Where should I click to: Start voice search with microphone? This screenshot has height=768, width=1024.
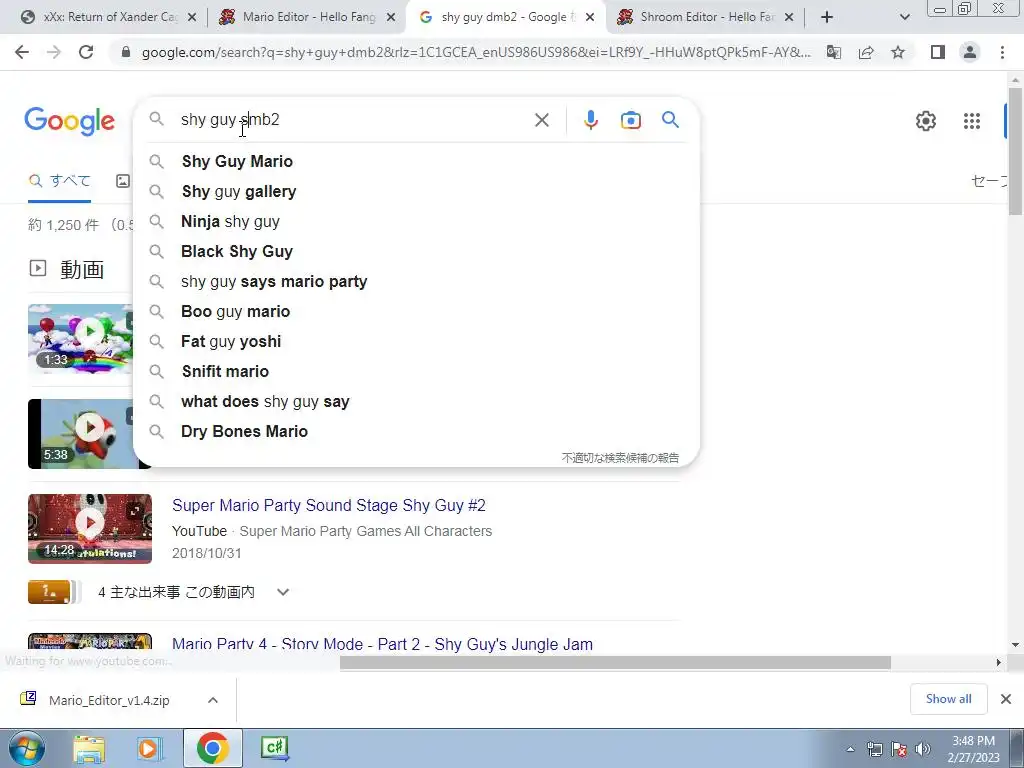click(x=590, y=120)
